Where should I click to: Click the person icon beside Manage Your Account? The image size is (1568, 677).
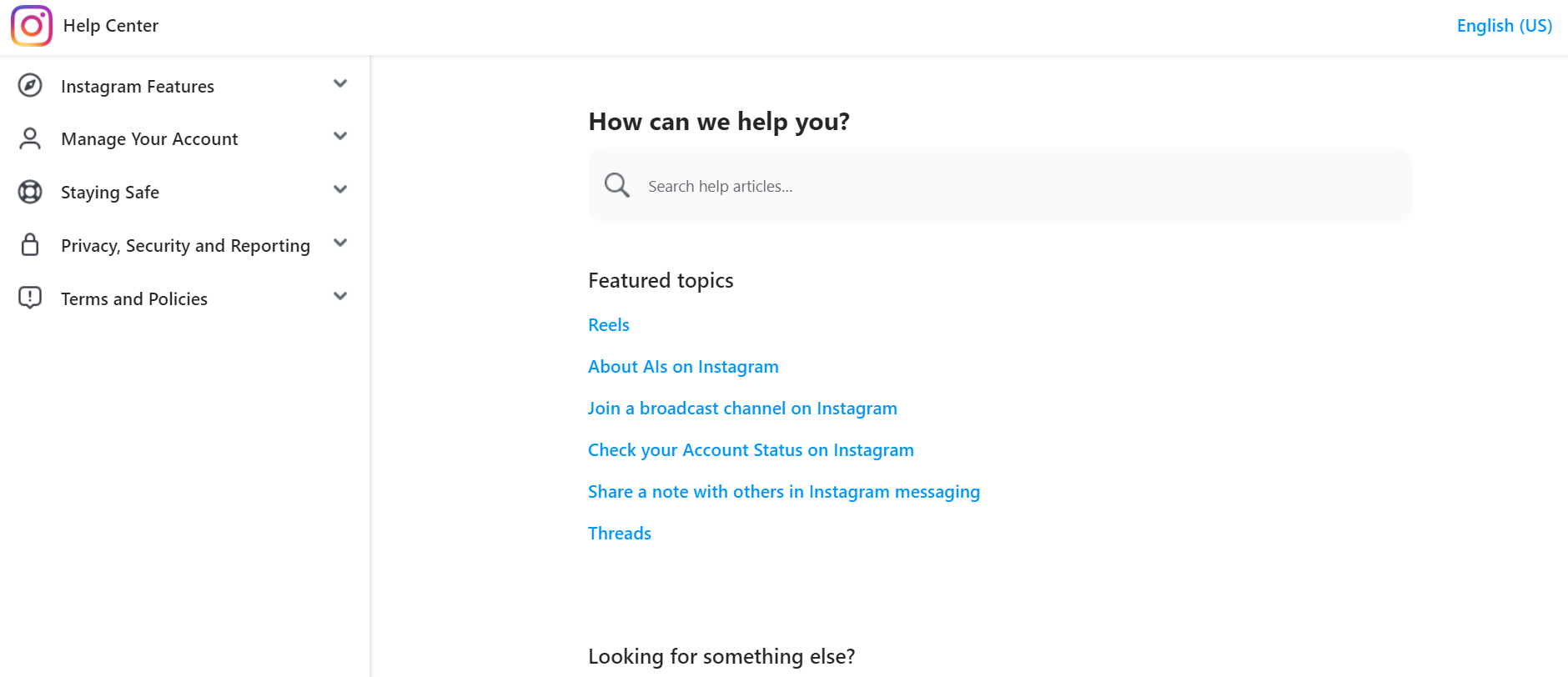30,138
